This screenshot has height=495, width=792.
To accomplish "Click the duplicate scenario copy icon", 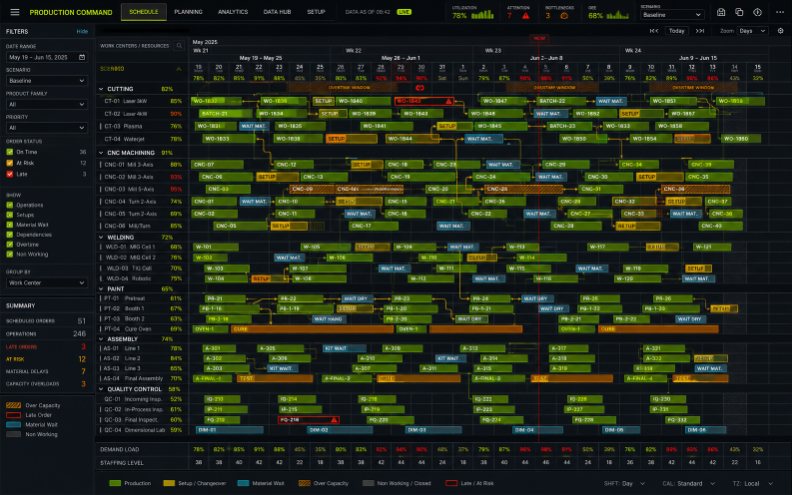I will 739,12.
